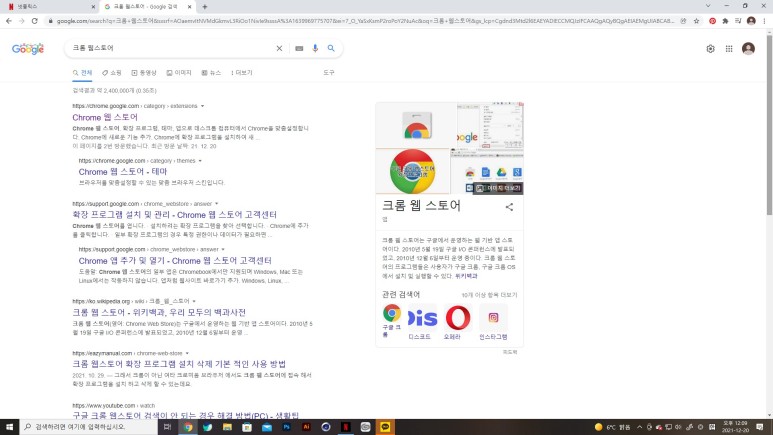The image size is (773, 435).
Task: Click the Google logo
Action: point(28,48)
